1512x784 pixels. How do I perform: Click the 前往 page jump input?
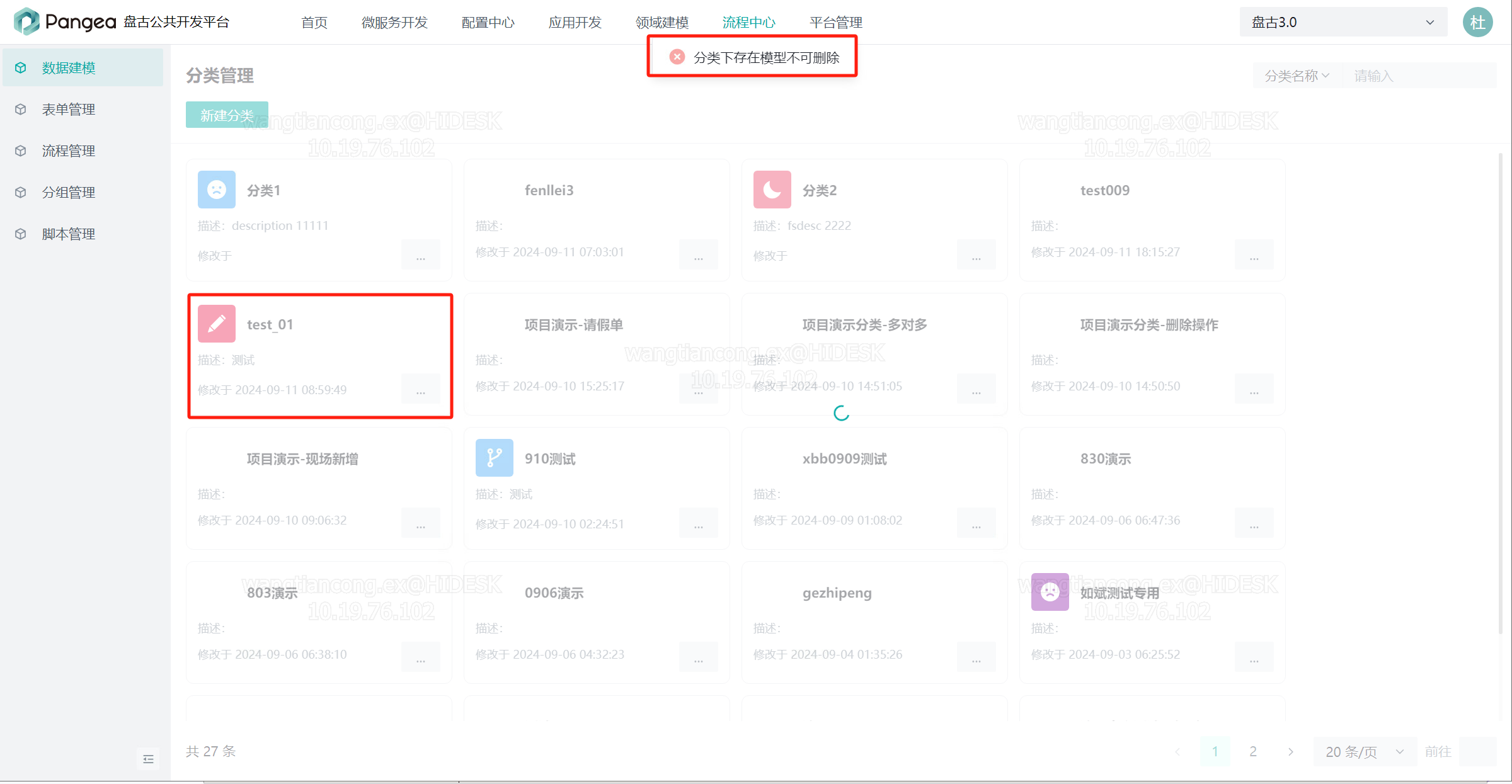pyautogui.click(x=1478, y=751)
